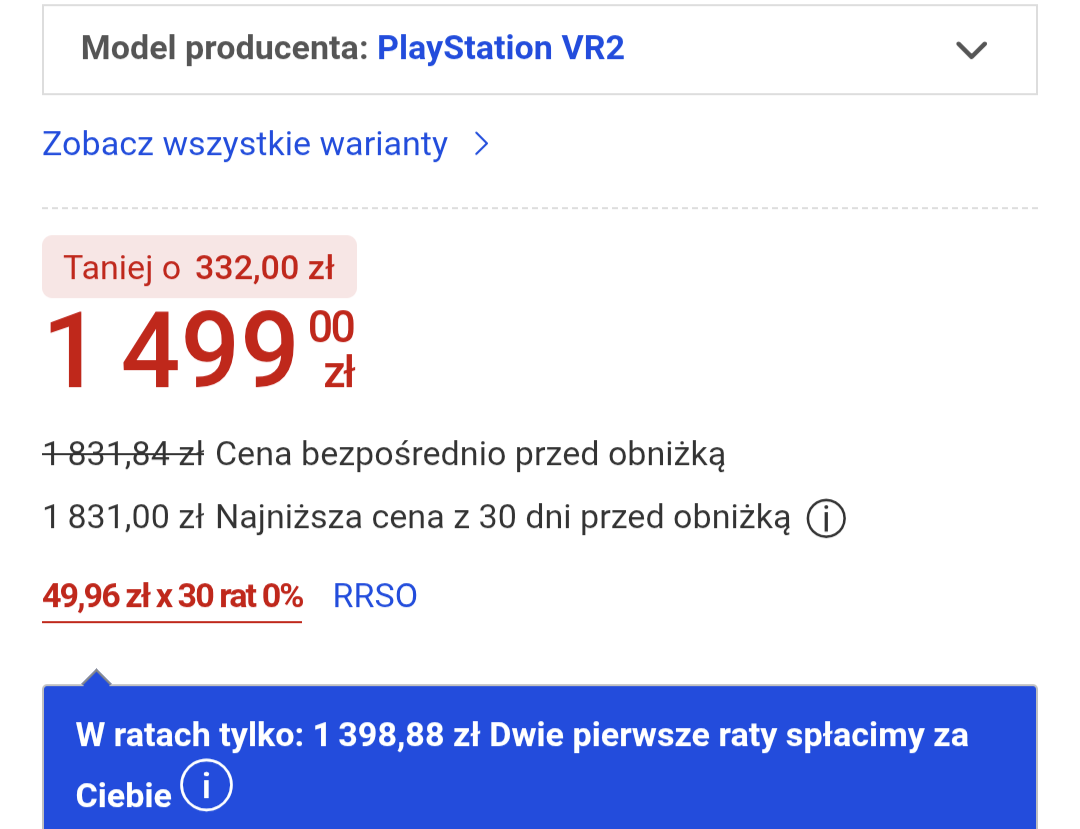Click the 1 831,00 zł lowest price value
The width and height of the screenshot is (1080, 829).
[x=123, y=518]
